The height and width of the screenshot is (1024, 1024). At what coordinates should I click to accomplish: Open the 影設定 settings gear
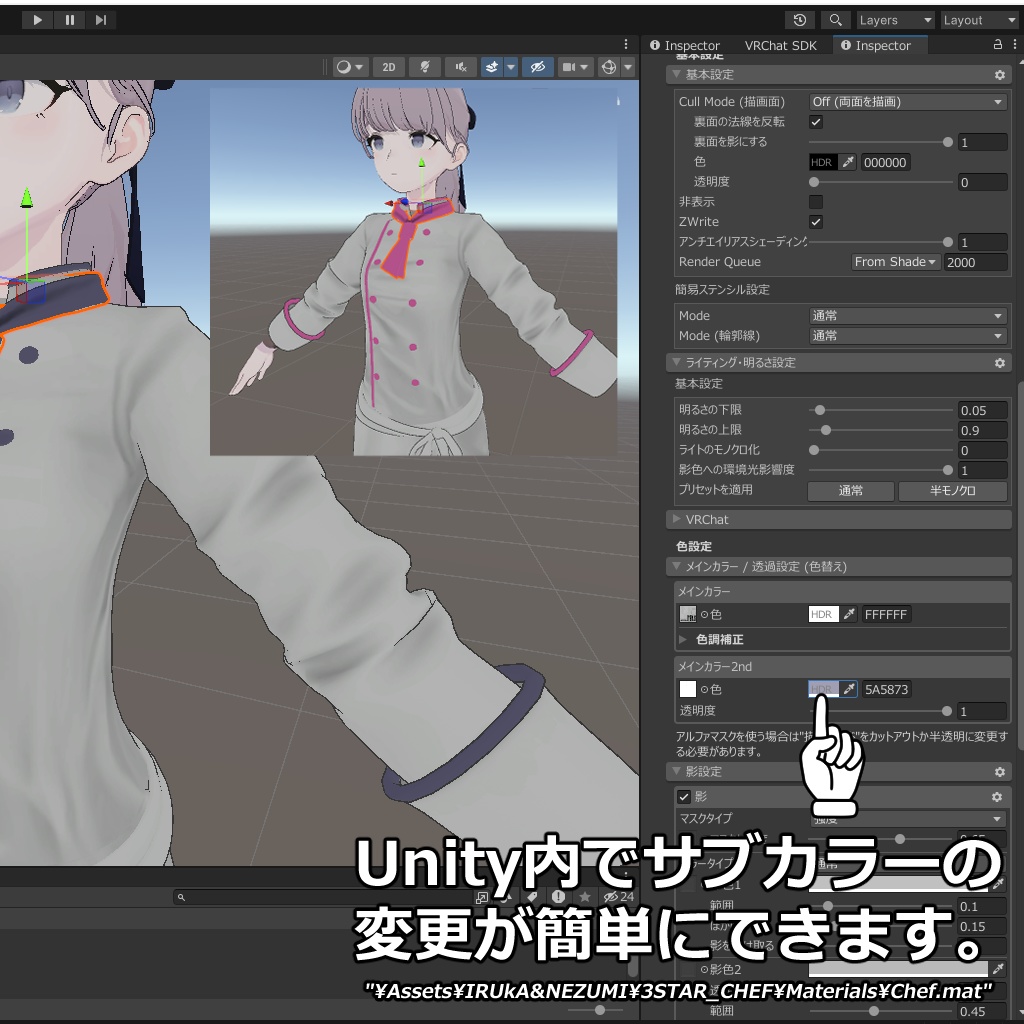(x=999, y=771)
